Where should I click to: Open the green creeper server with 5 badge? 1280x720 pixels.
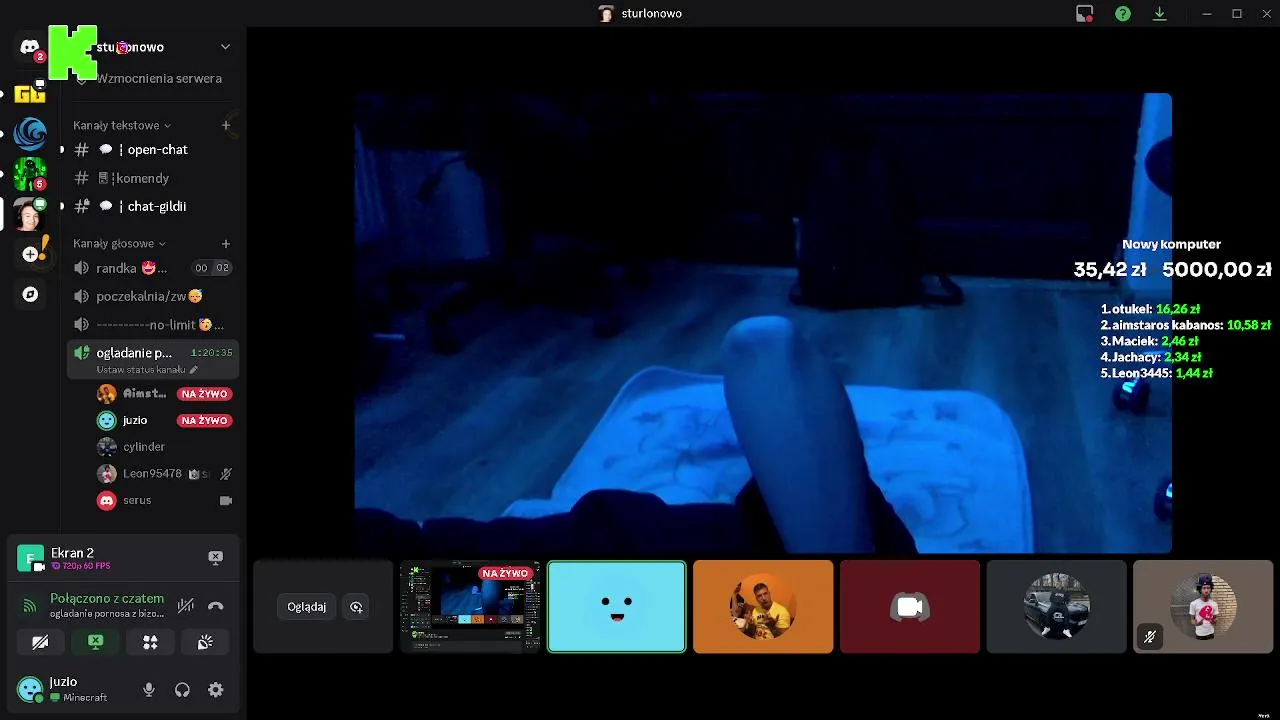pyautogui.click(x=30, y=174)
